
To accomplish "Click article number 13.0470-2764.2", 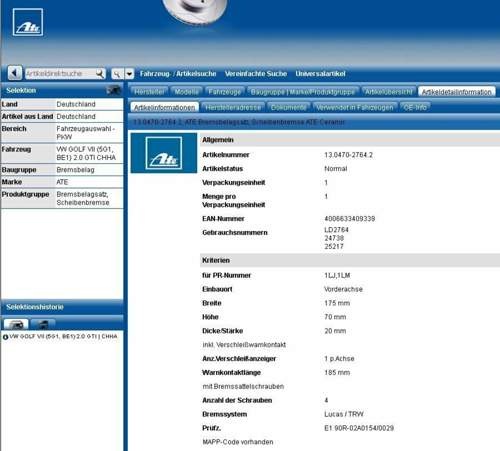I will [348, 155].
